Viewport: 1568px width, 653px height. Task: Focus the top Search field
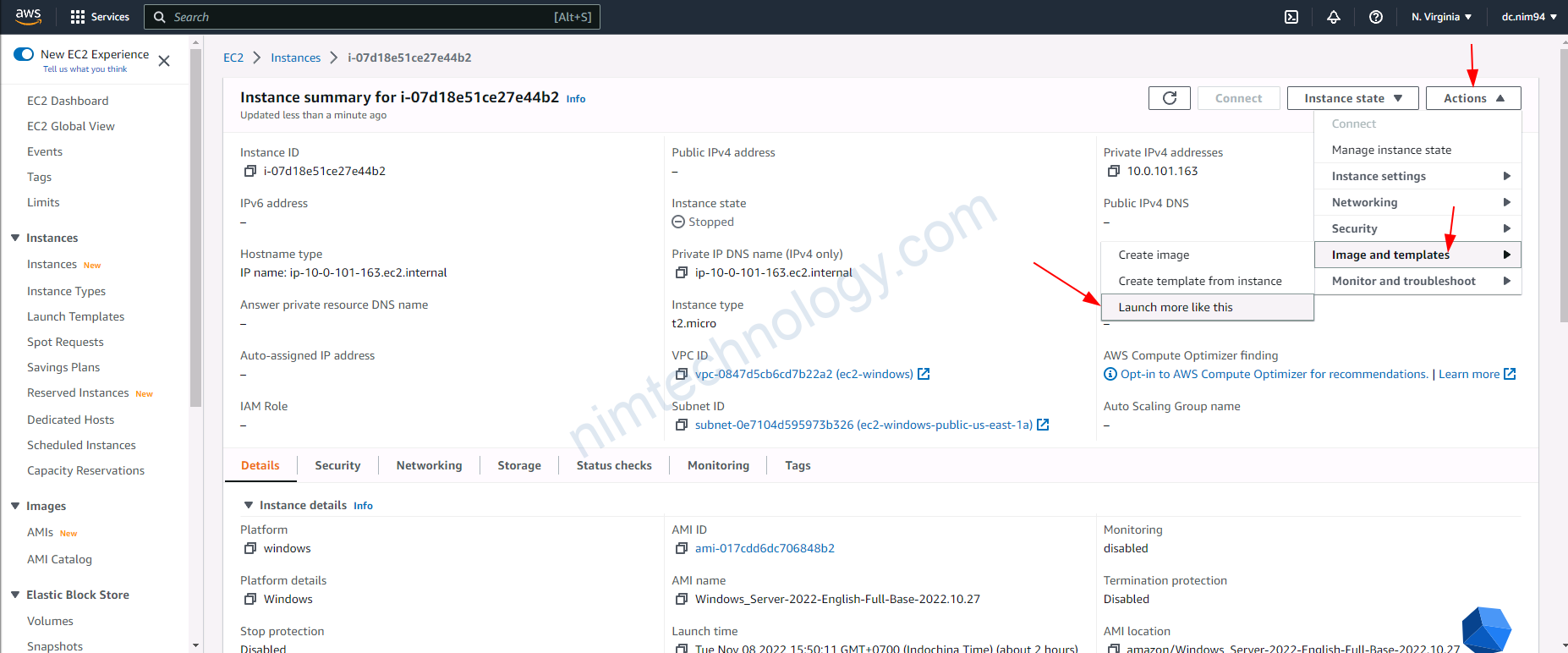click(372, 17)
